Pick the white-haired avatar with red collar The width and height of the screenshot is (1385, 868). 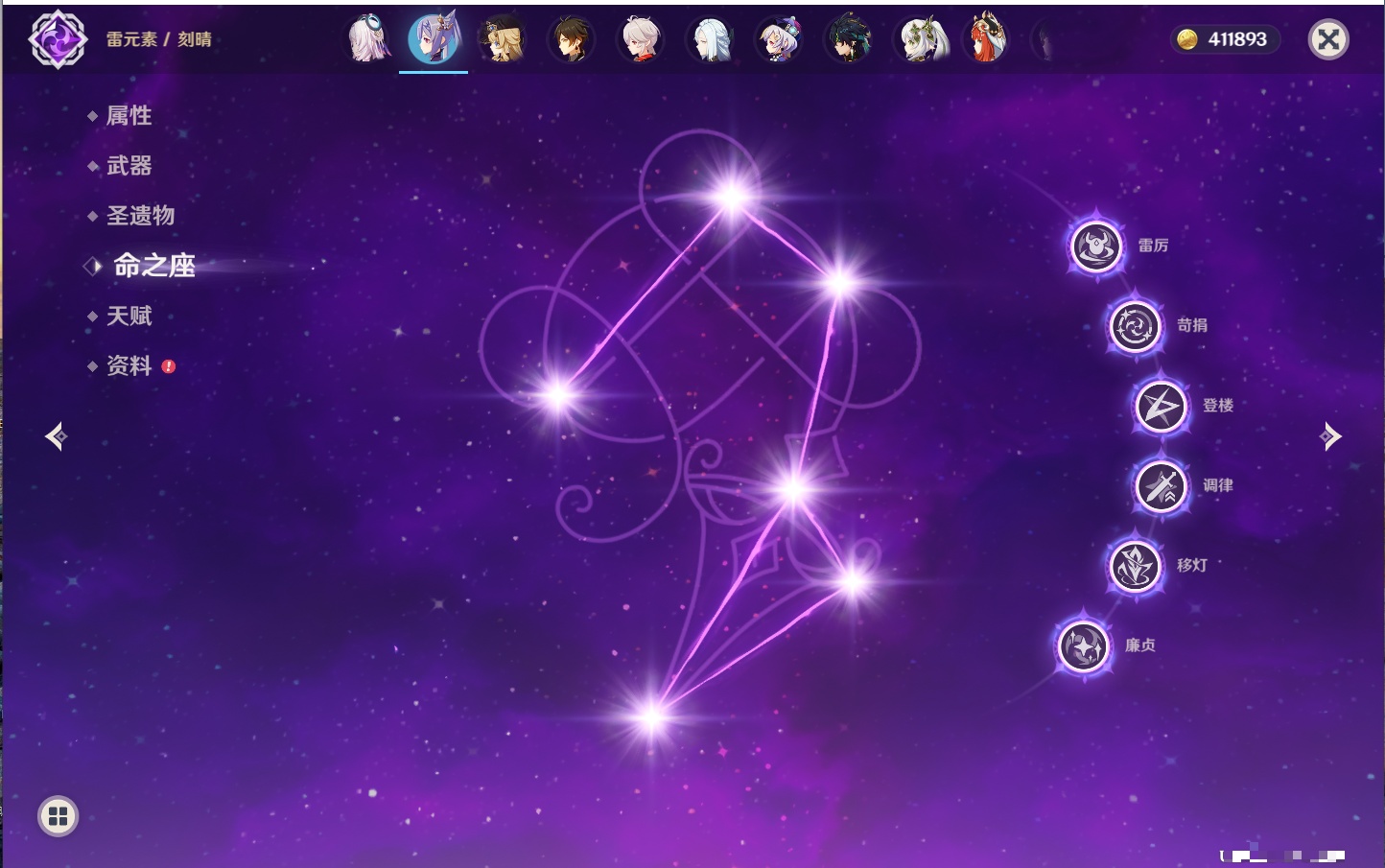point(640,40)
